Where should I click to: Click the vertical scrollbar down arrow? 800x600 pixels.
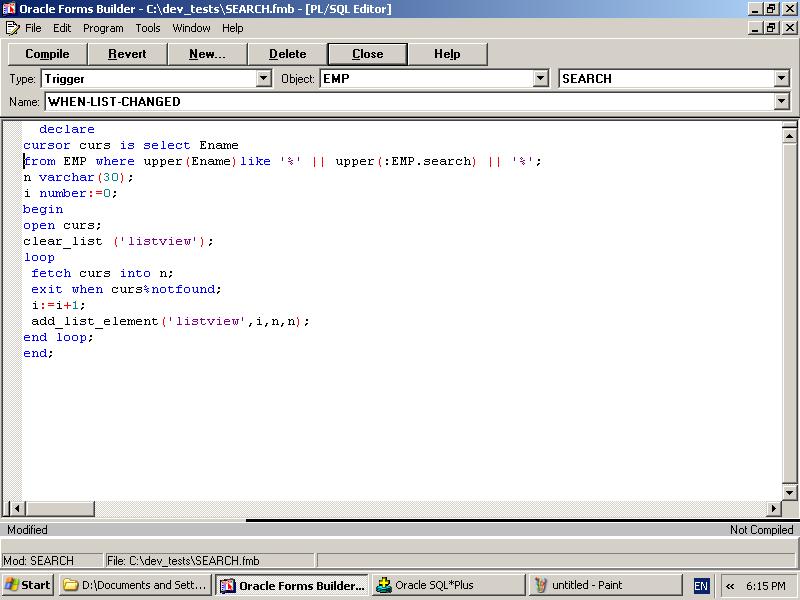click(790, 492)
